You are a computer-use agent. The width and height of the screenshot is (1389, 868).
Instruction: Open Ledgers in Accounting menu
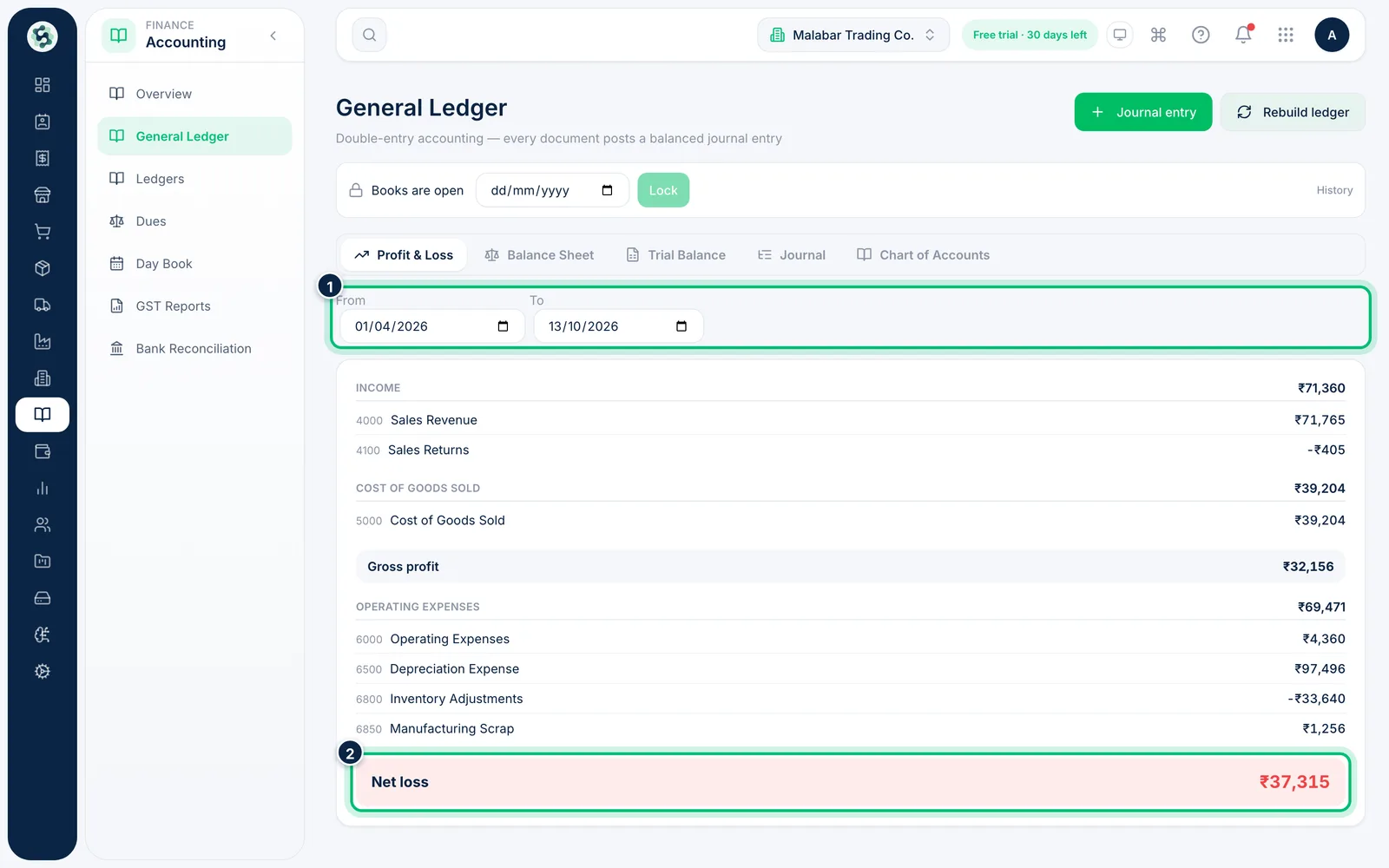coord(194,179)
